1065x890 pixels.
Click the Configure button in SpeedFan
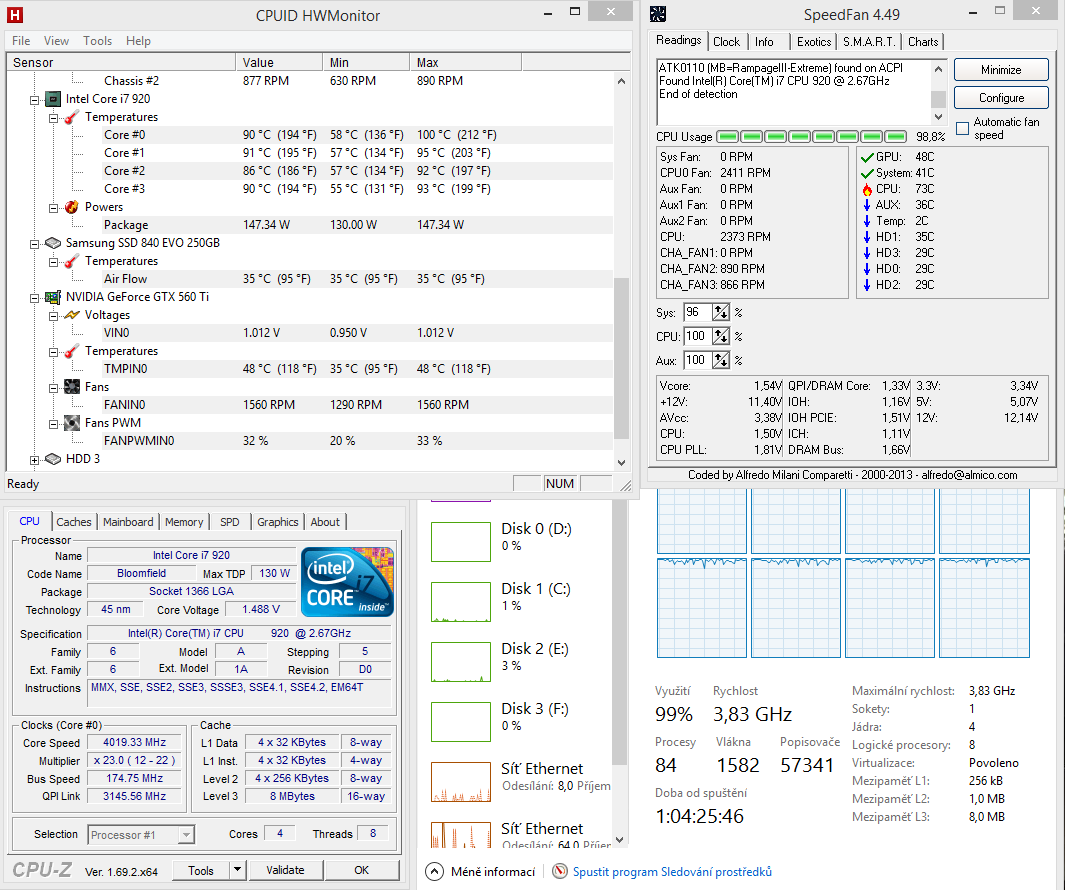tap(1001, 98)
